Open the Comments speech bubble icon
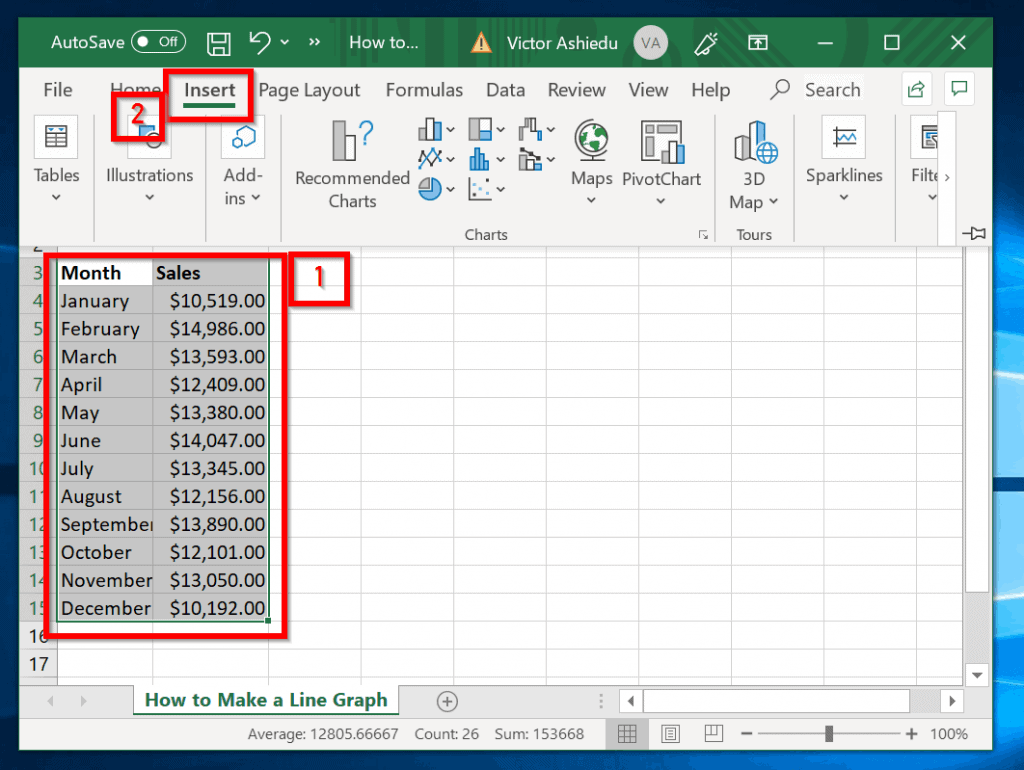This screenshot has width=1024, height=770. [959, 89]
